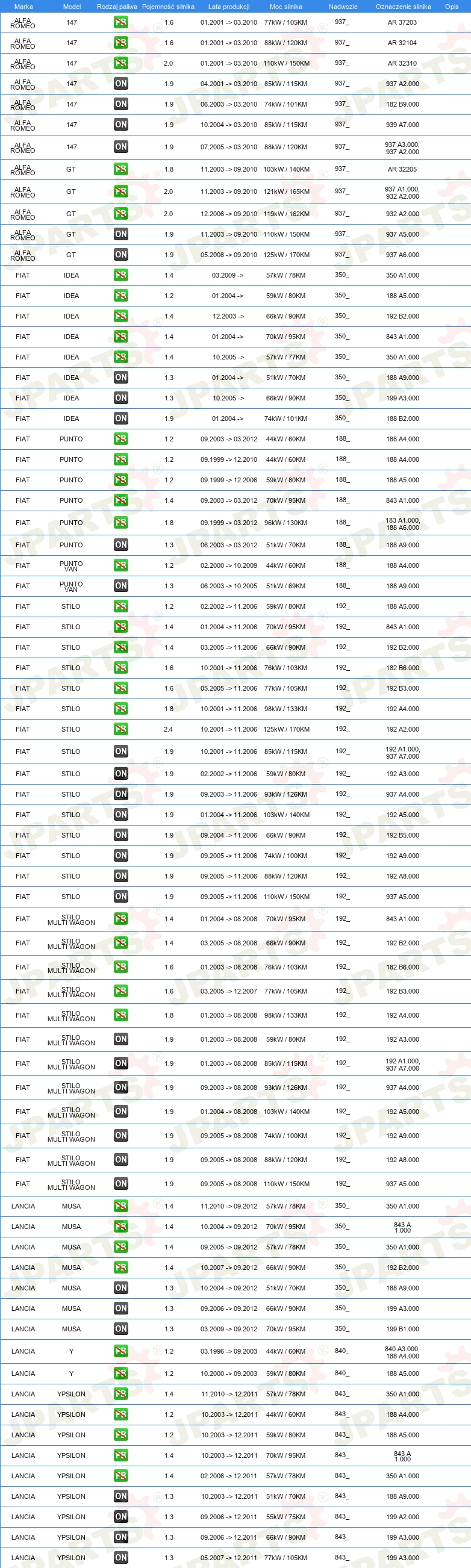Screen dimensions: 471x1568
Task: Select production years 02.2000 -> 10.2009
Action: coord(229,565)
